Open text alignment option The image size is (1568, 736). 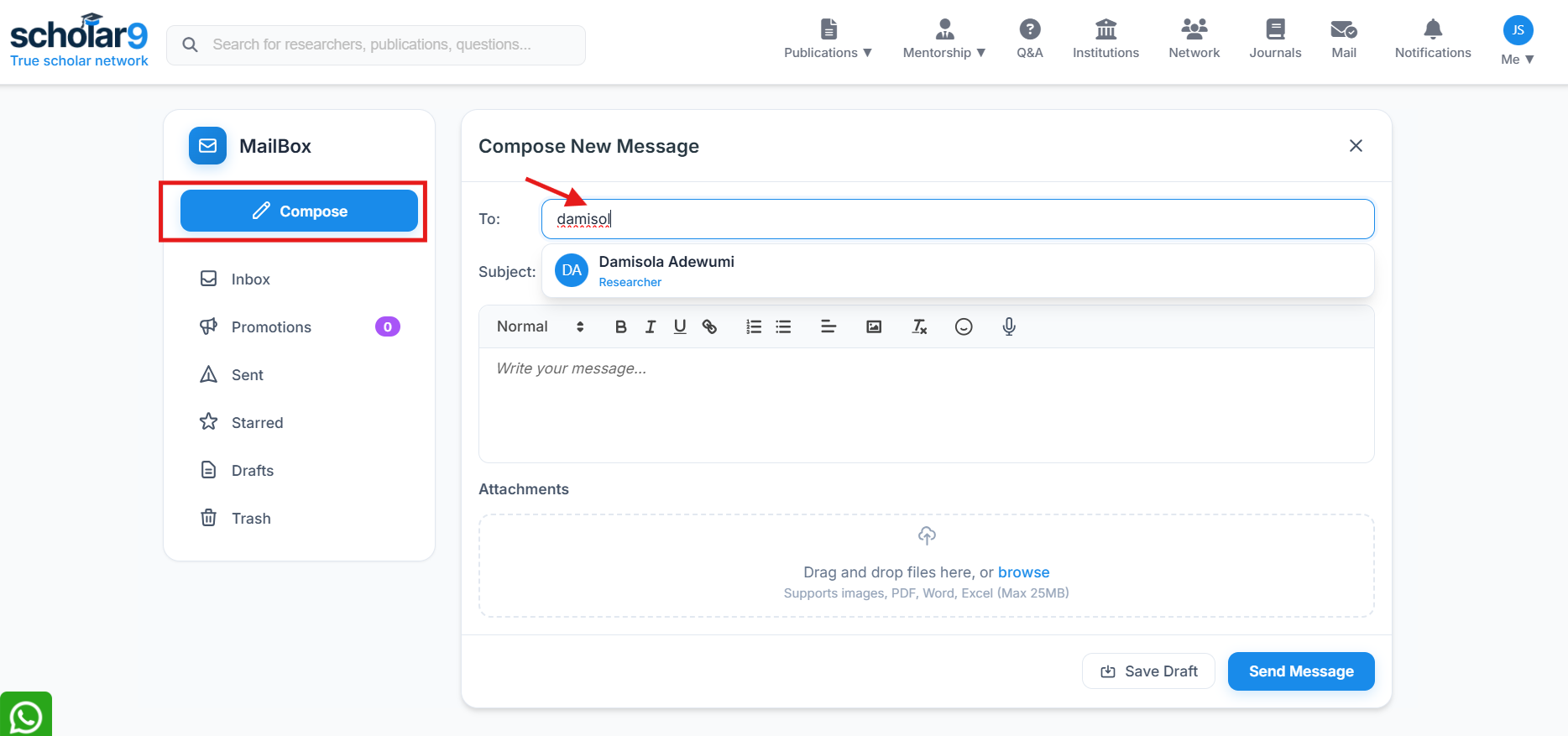pyautogui.click(x=828, y=326)
